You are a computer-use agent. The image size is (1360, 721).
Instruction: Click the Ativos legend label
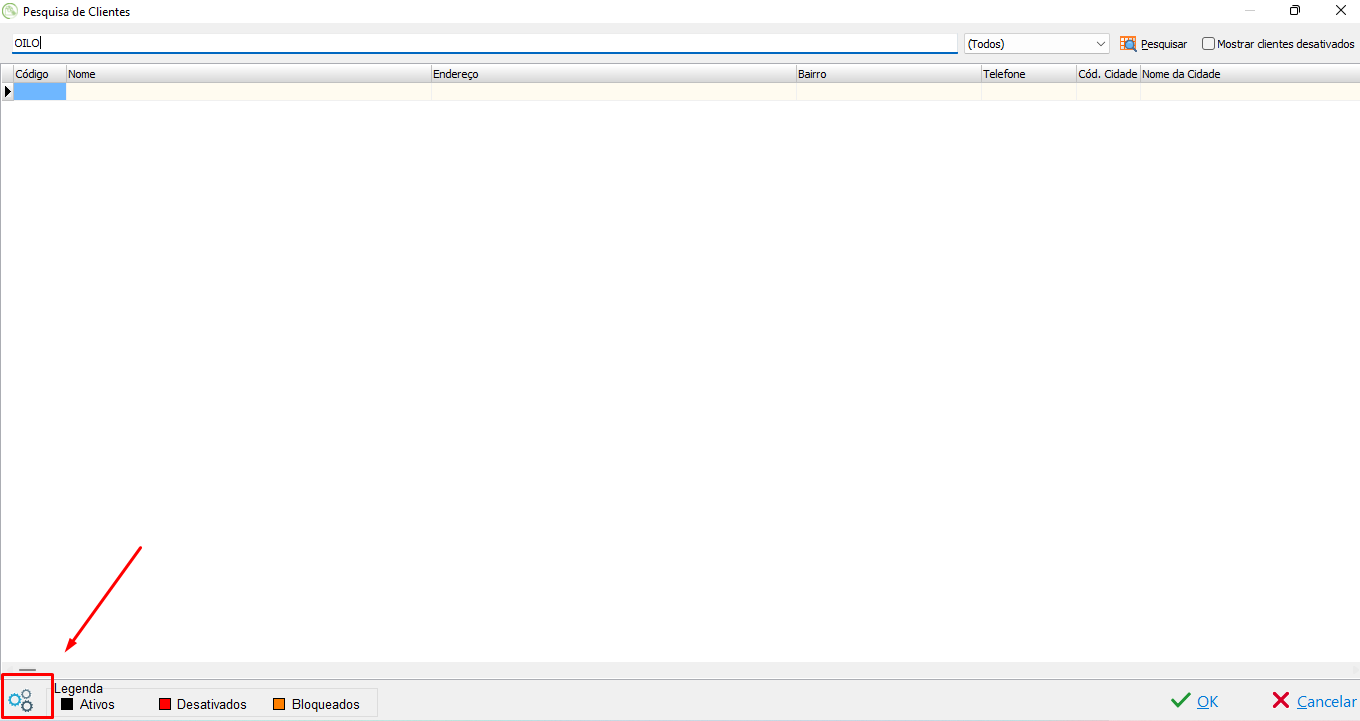click(x=97, y=704)
